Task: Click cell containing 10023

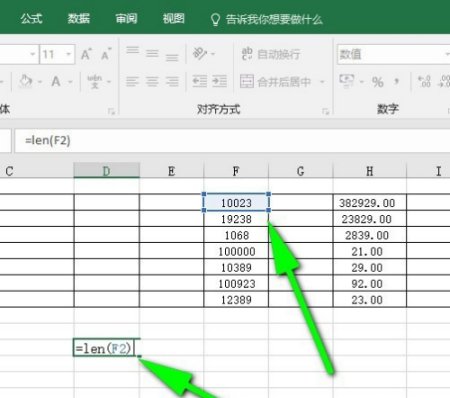Action: click(236, 202)
